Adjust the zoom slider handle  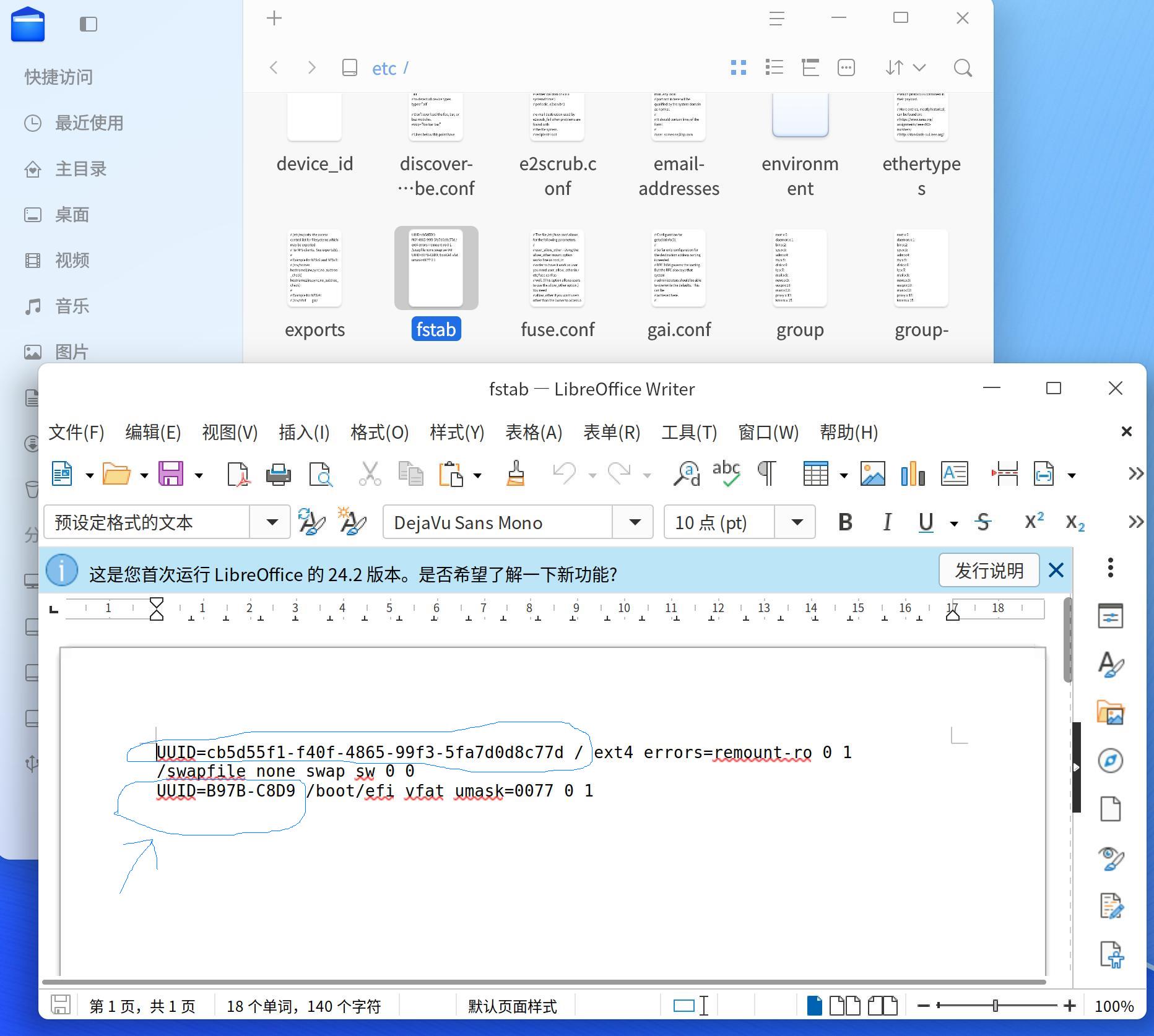(996, 1006)
